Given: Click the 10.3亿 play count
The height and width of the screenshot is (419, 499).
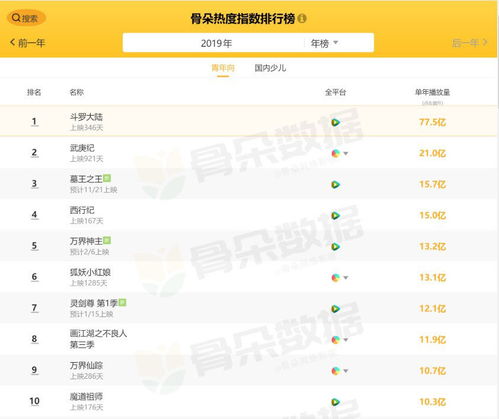Looking at the screenshot, I should point(432,402).
